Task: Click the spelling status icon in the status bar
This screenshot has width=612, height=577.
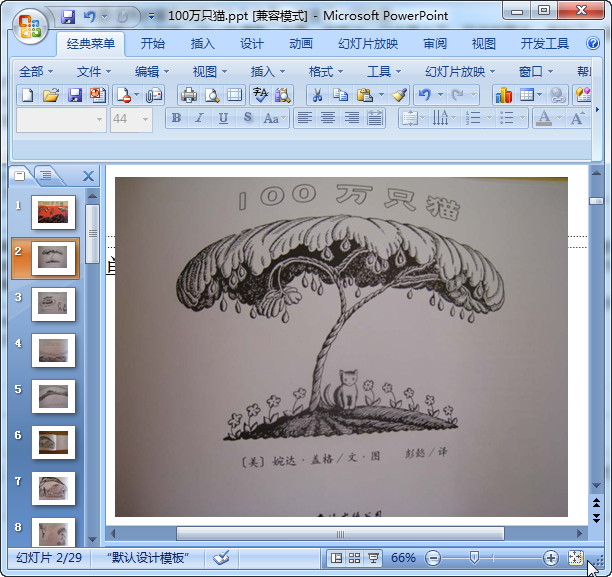Action: pyautogui.click(x=221, y=558)
